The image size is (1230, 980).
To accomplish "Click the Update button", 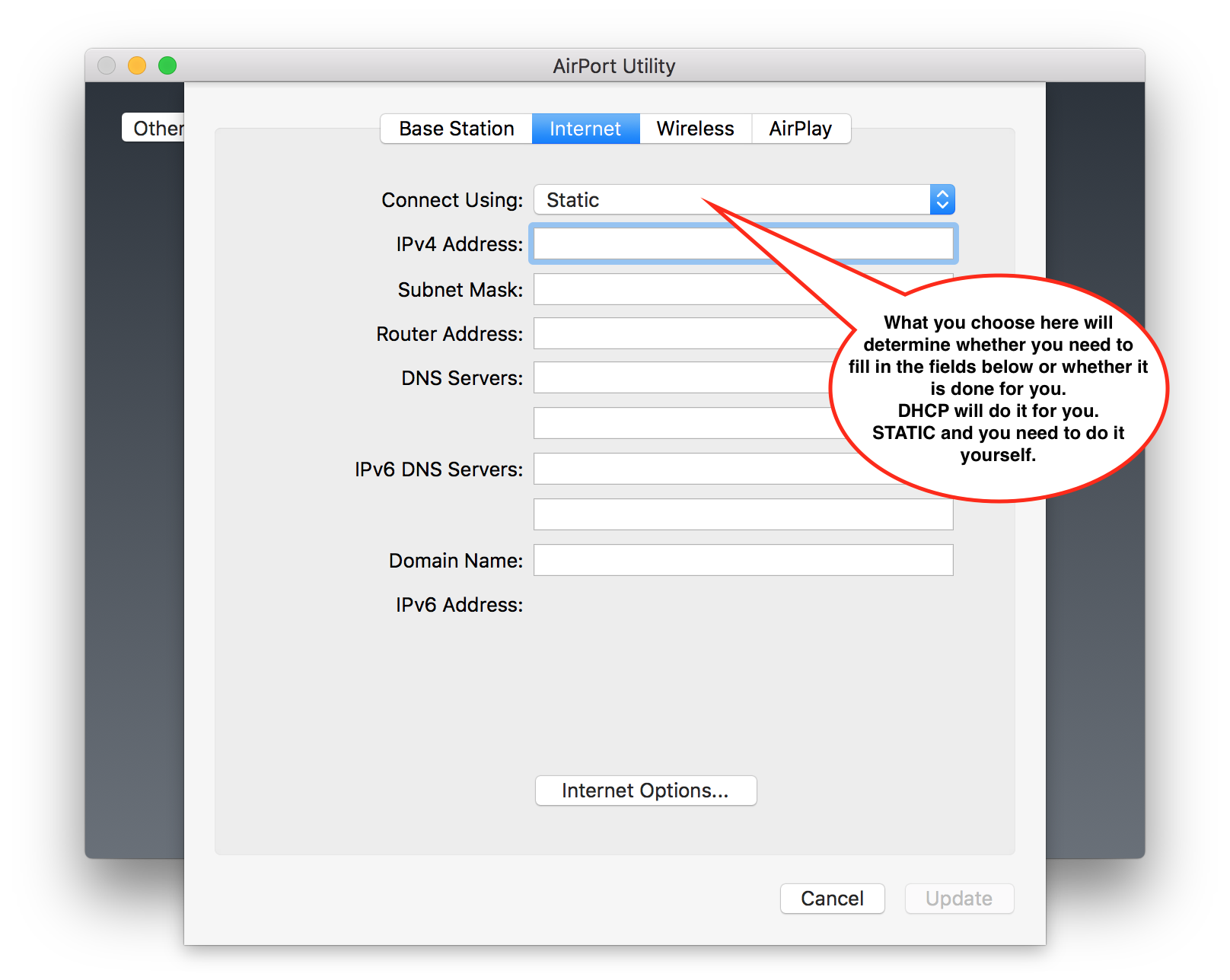I will (x=959, y=899).
